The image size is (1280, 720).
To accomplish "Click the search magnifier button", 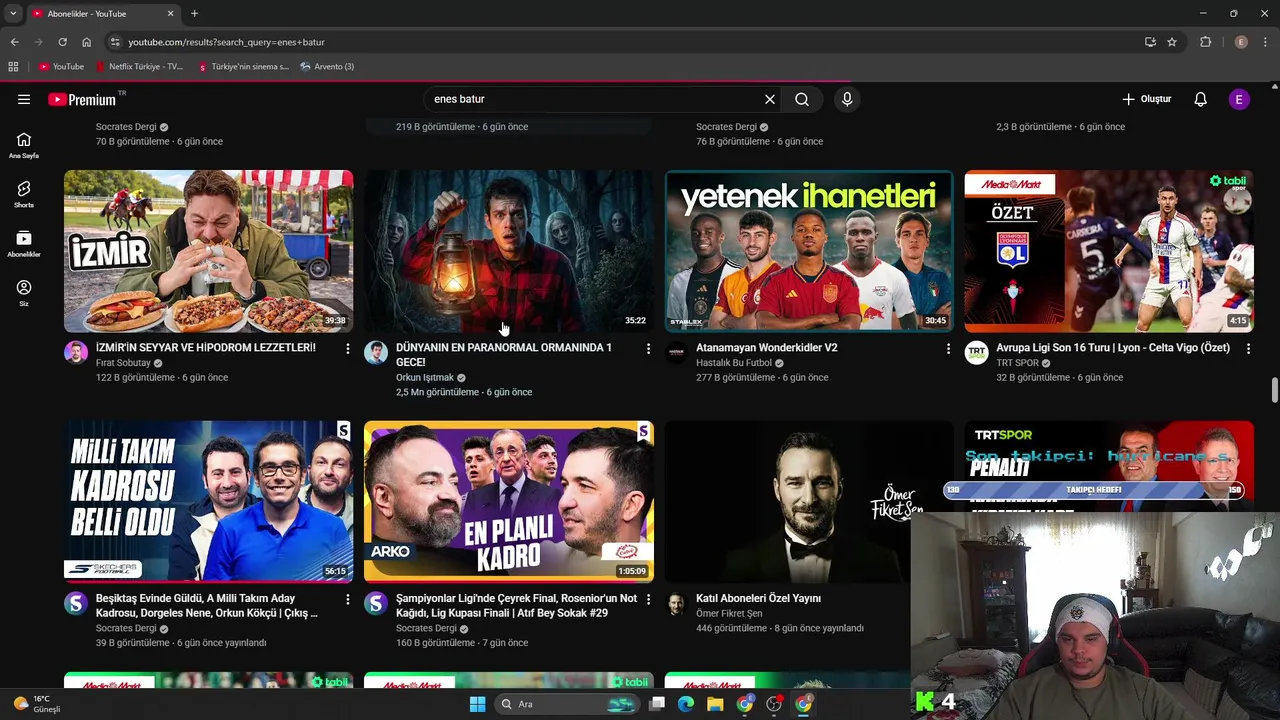I will (x=802, y=99).
